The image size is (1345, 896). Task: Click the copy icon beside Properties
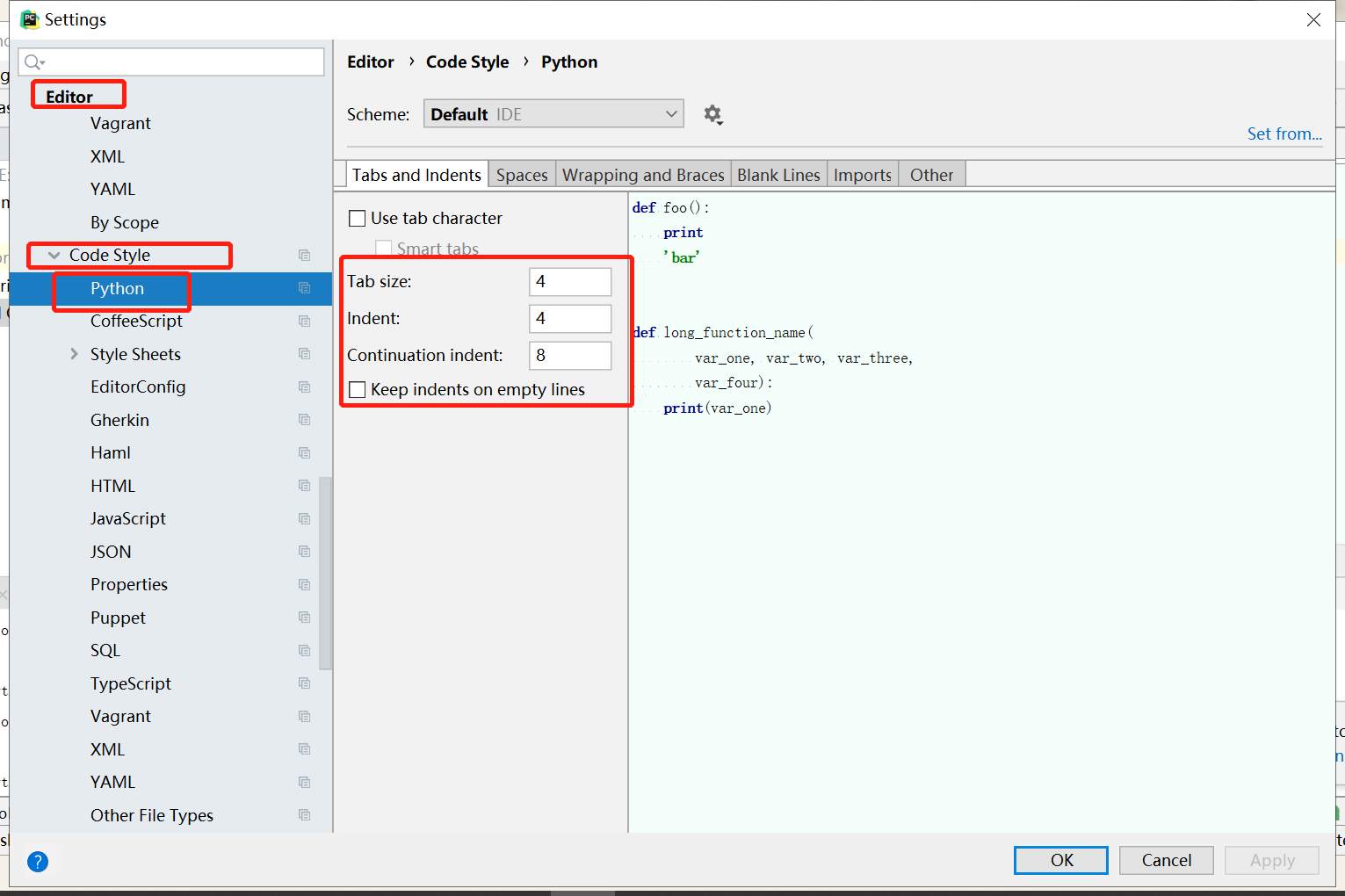tap(305, 585)
